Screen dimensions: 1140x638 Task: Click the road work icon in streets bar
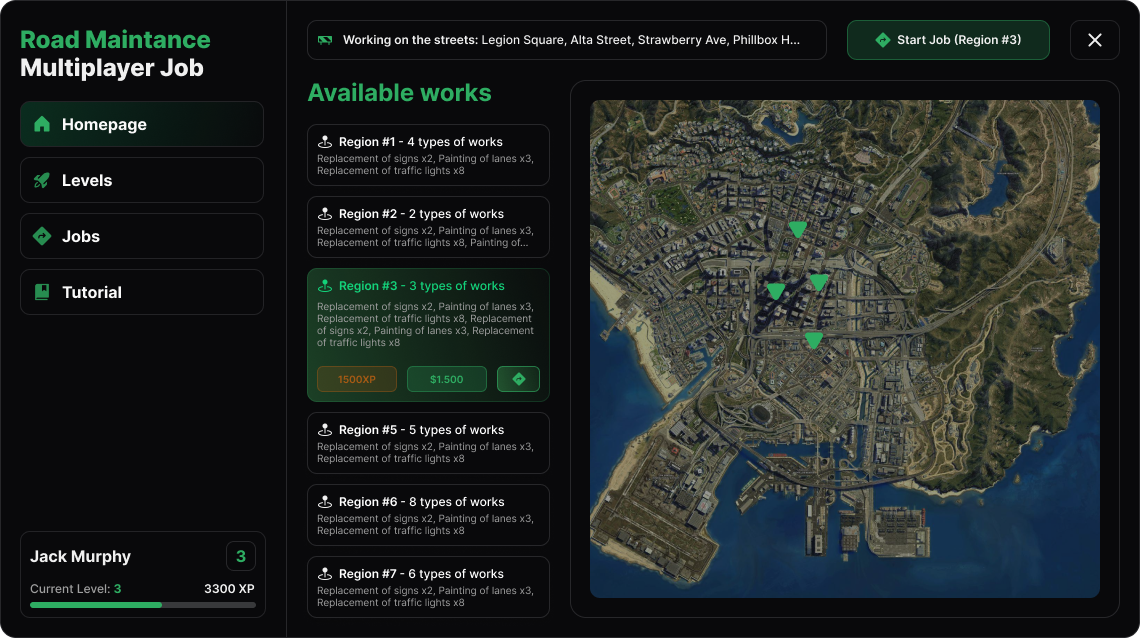[325, 40]
